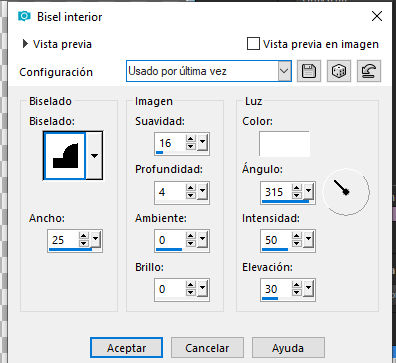Pick the light Color swatch
This screenshot has width=396, height=363.
point(284,144)
